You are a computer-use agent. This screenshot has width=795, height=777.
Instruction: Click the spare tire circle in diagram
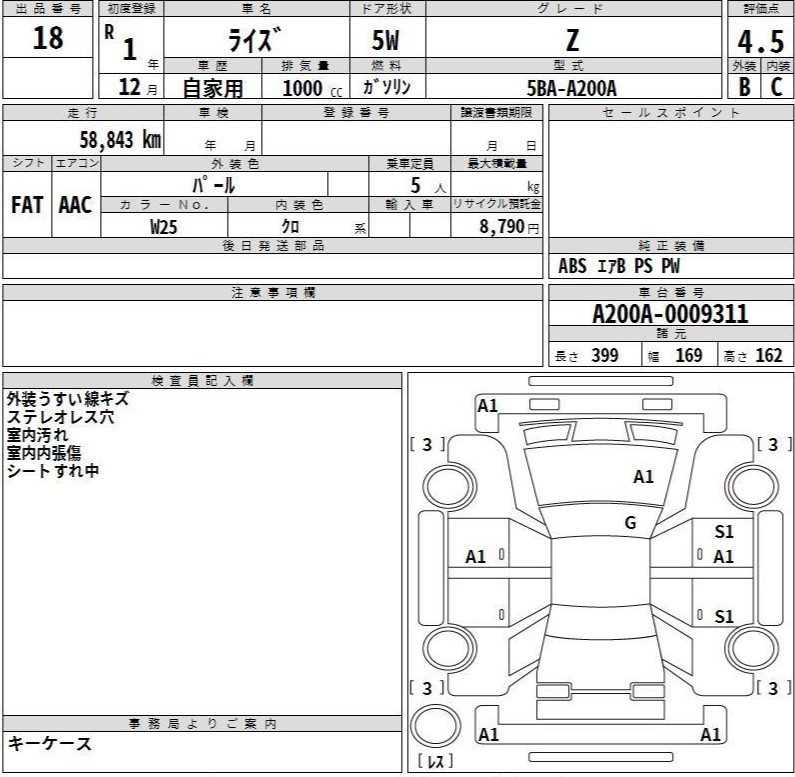coord(435,726)
